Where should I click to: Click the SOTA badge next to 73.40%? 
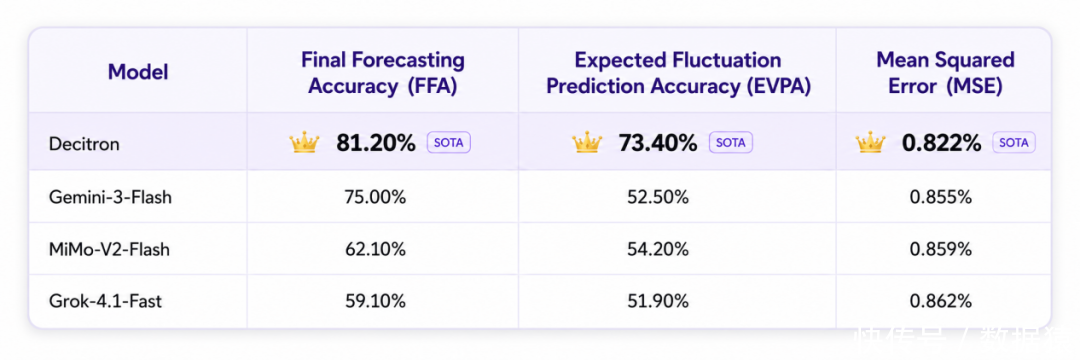731,142
